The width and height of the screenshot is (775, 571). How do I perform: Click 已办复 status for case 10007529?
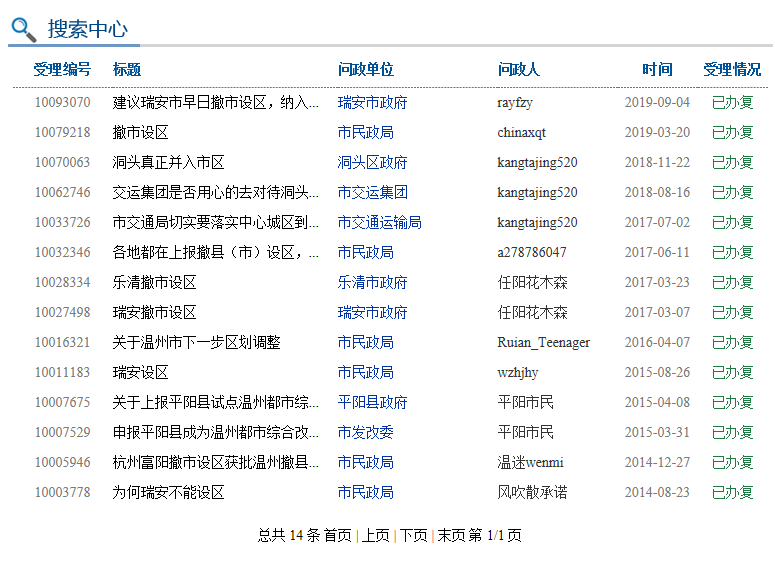tap(732, 433)
